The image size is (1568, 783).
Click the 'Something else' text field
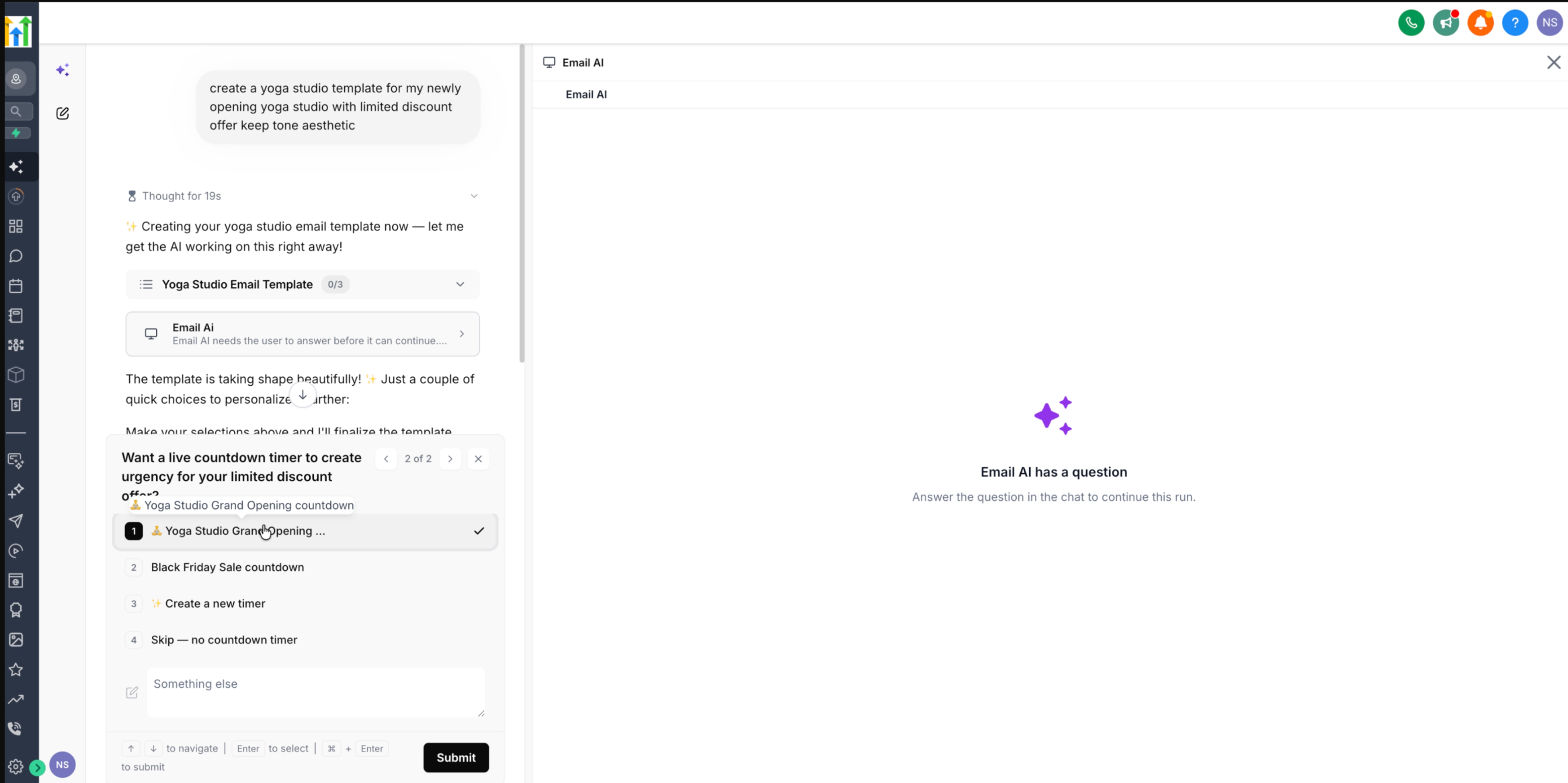316,692
